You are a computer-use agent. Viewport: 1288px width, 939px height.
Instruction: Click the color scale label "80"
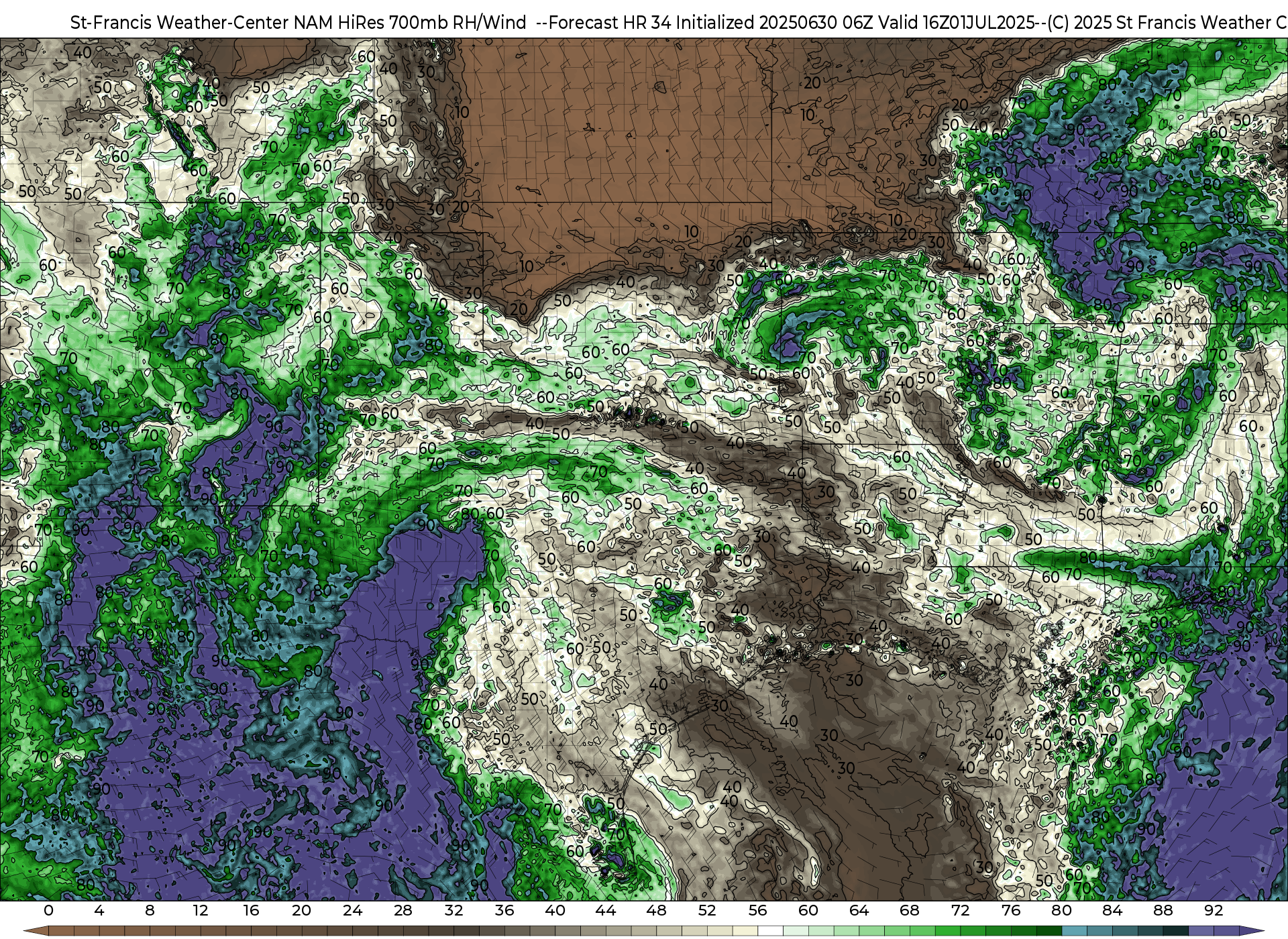pyautogui.click(x=1061, y=911)
